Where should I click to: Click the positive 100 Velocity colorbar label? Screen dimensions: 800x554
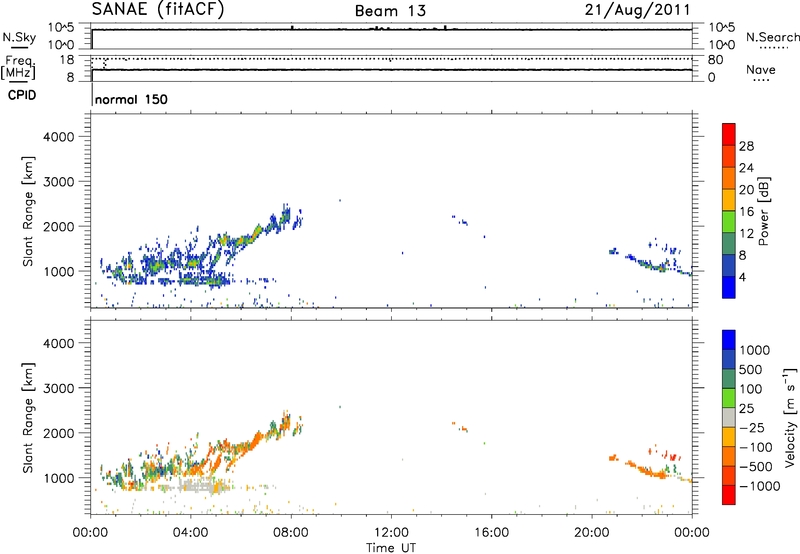751,389
